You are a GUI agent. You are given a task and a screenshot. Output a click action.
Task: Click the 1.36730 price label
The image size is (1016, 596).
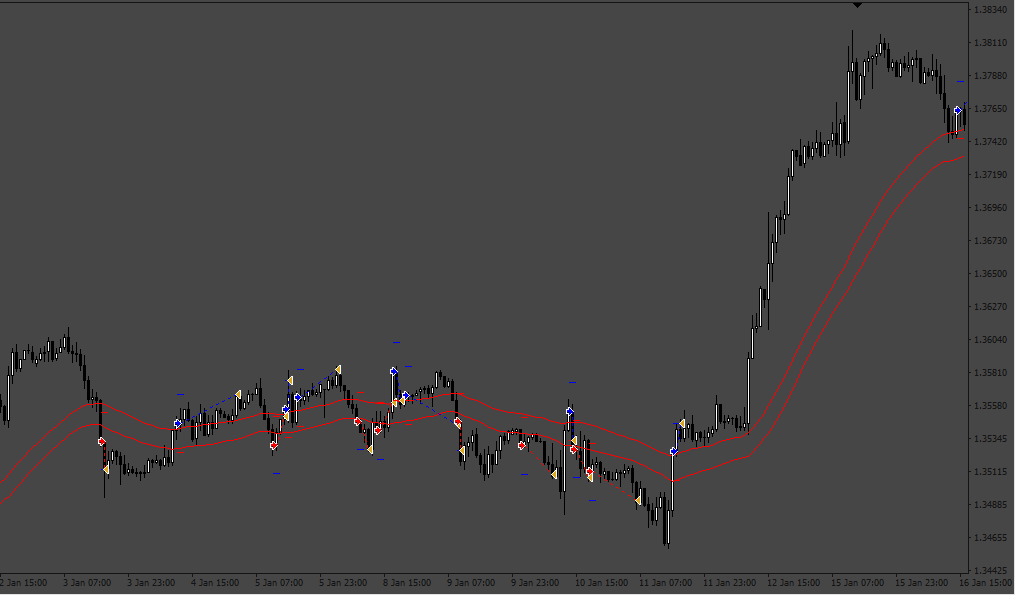pyautogui.click(x=989, y=241)
